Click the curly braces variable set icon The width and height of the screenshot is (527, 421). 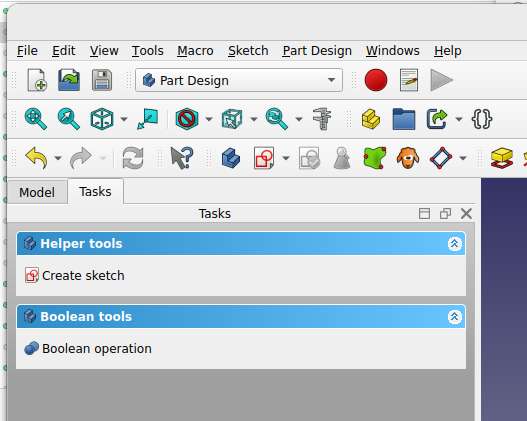click(x=482, y=119)
